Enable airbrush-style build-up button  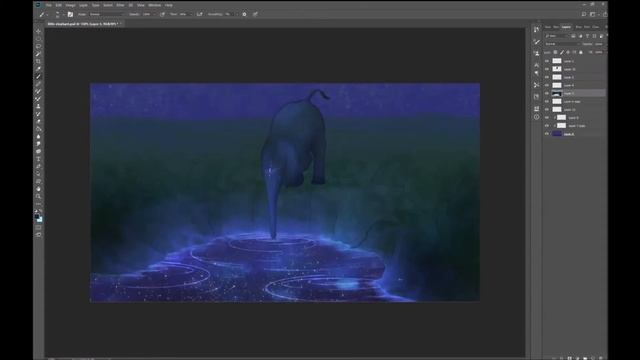point(200,14)
